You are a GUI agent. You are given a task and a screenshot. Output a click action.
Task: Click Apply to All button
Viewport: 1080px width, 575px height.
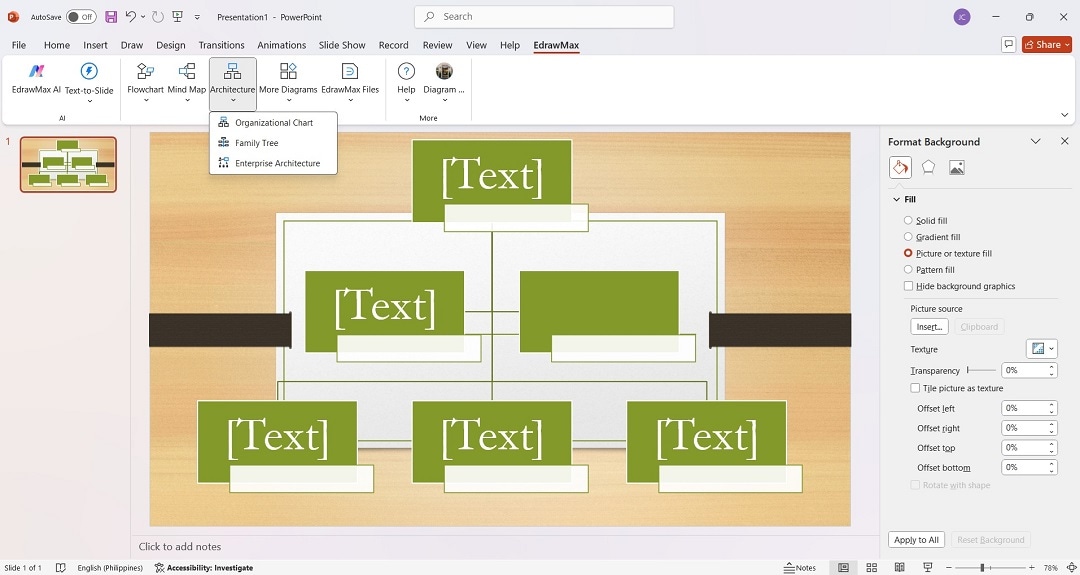coord(916,540)
